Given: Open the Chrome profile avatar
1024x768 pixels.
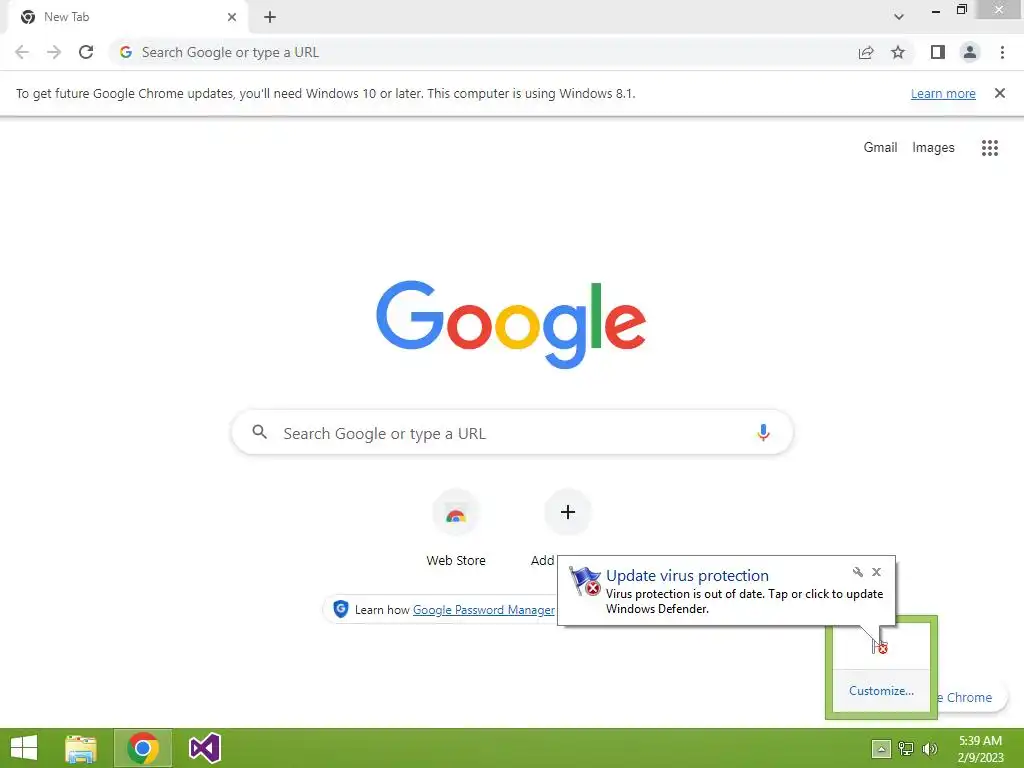Looking at the screenshot, I should coord(970,52).
